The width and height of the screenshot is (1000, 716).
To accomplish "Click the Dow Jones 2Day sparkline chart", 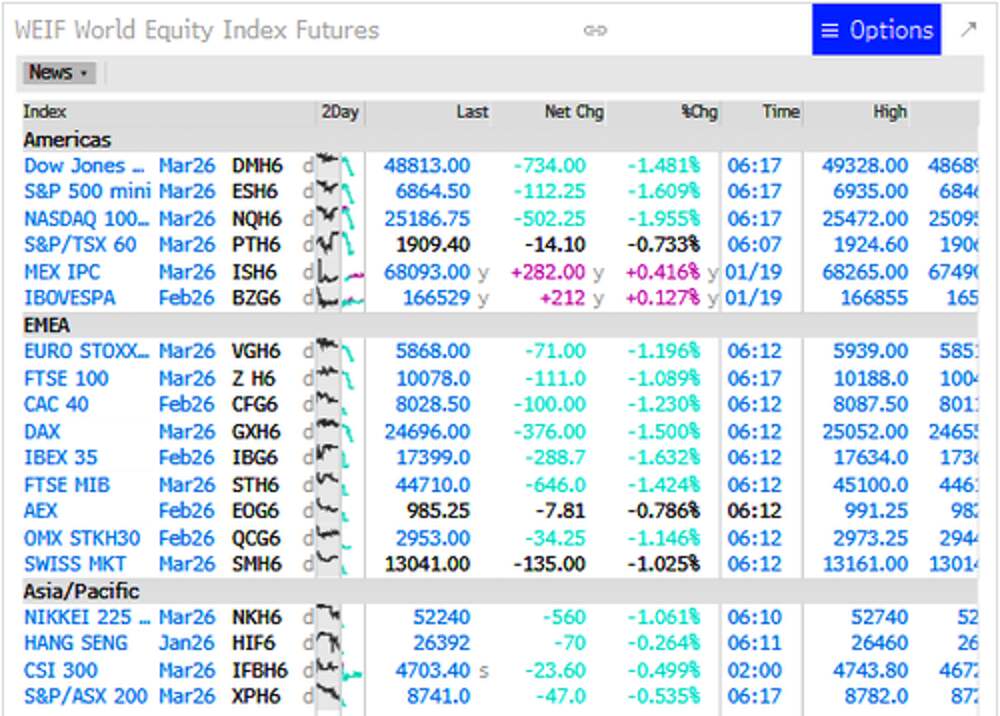I will [x=340, y=166].
